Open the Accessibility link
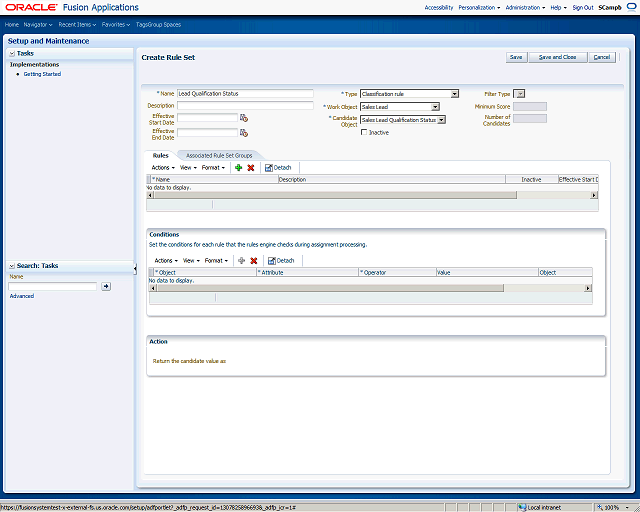The width and height of the screenshot is (640, 512). pos(439,8)
